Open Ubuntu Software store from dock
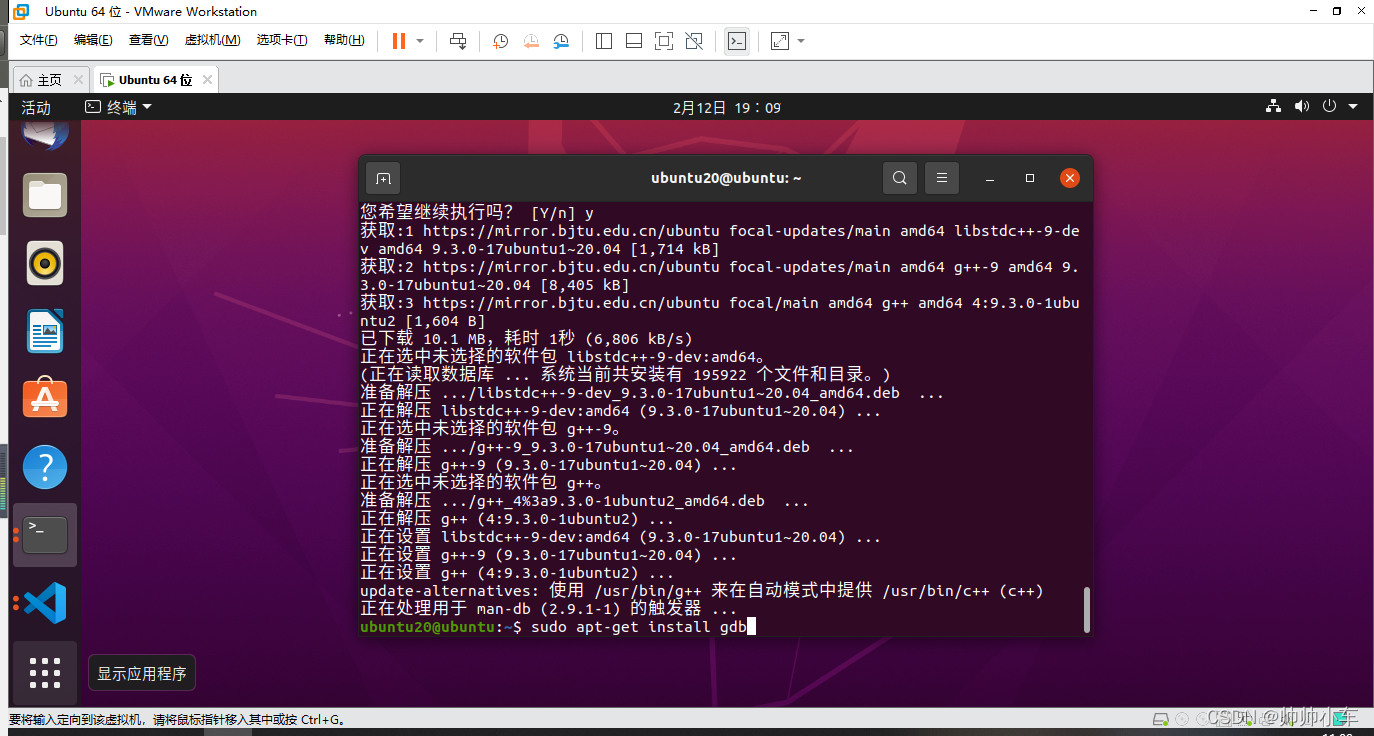The width and height of the screenshot is (1374, 736). 45,399
